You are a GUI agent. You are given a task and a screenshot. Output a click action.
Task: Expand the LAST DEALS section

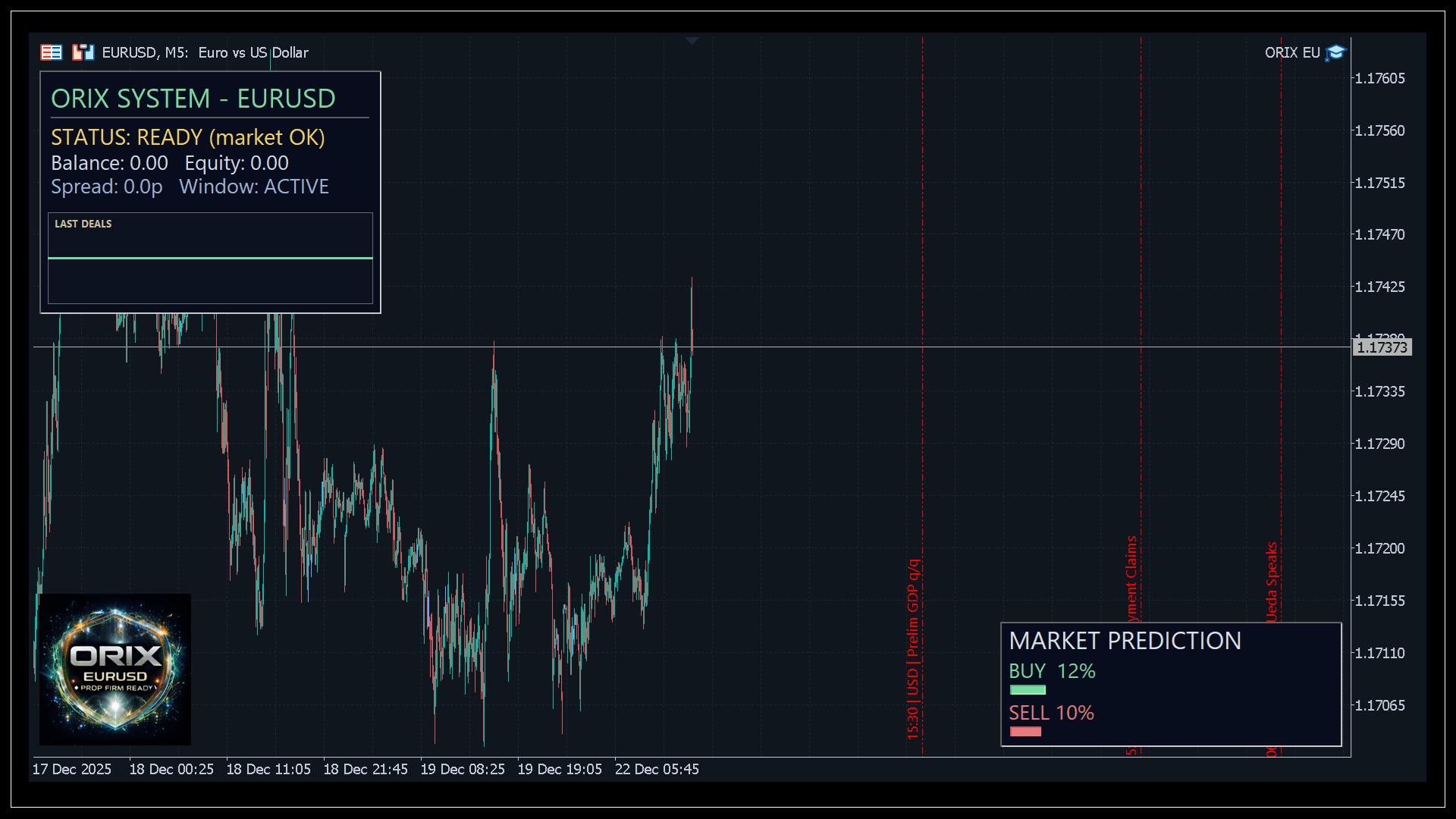click(83, 224)
